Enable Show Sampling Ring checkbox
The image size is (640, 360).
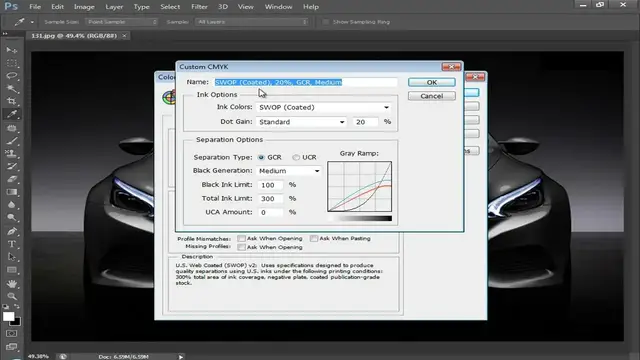[x=325, y=22]
